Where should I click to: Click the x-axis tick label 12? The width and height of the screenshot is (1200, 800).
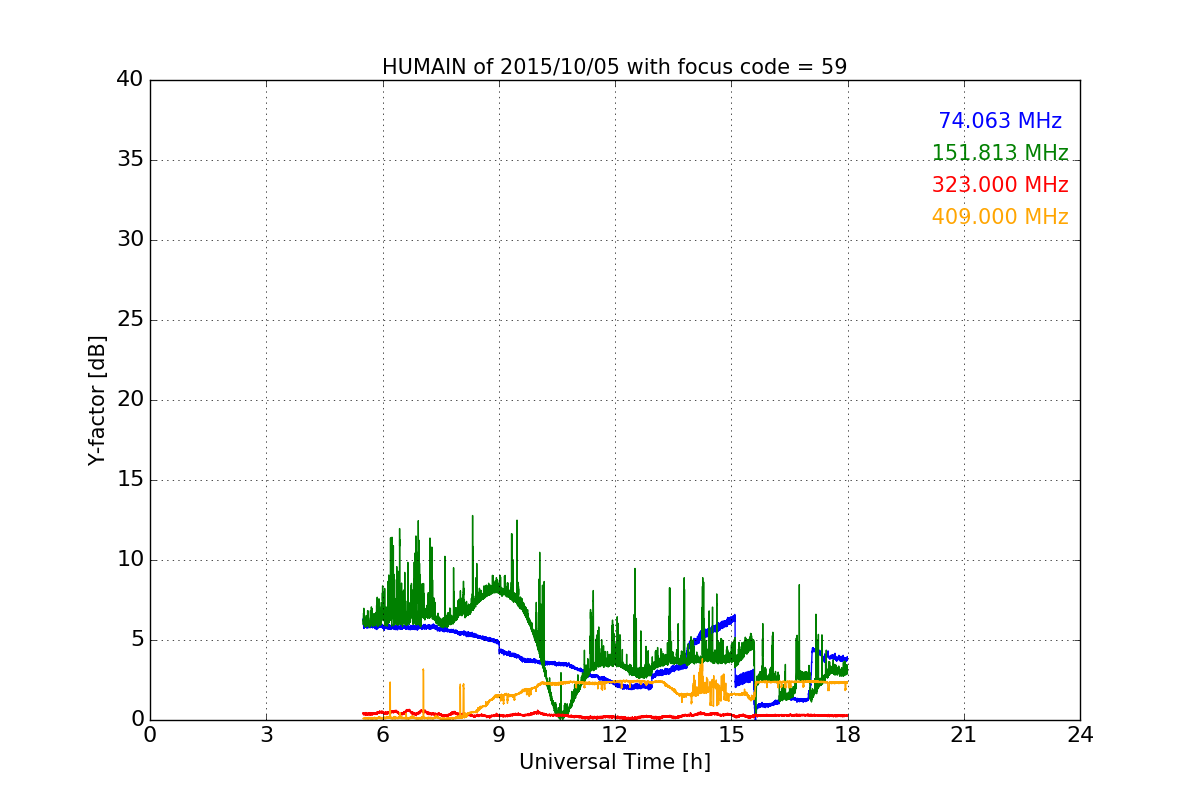click(x=615, y=735)
